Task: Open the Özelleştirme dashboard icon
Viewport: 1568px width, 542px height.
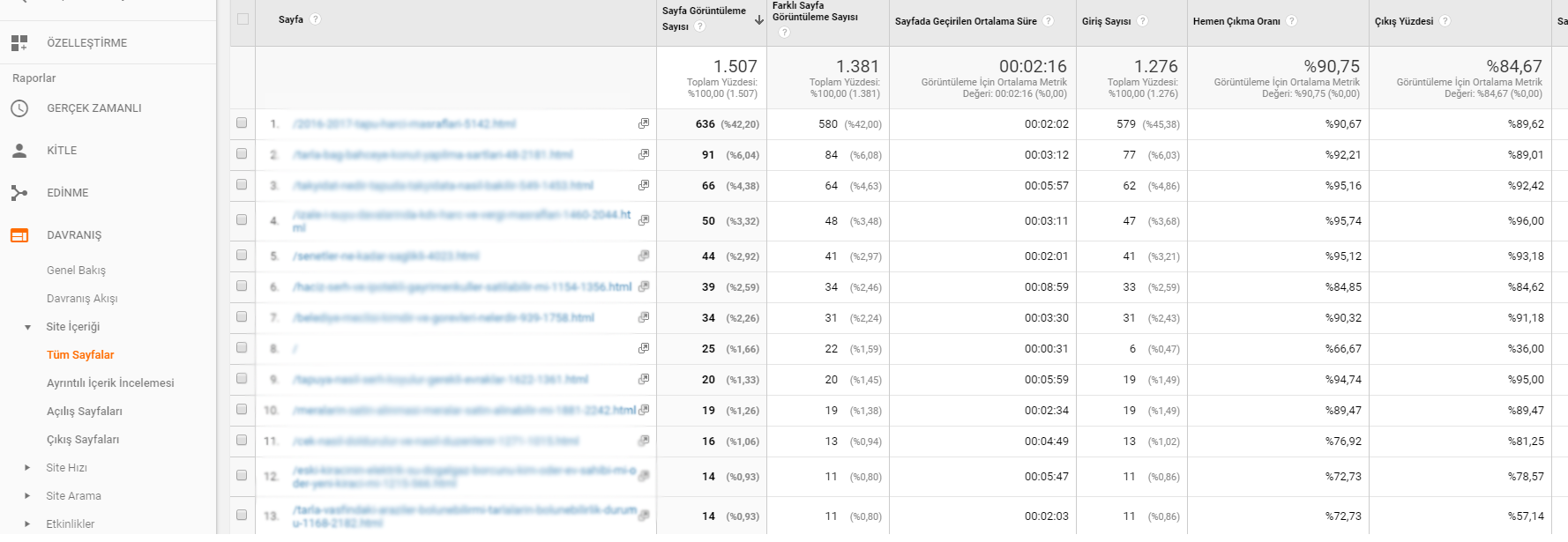Action: pos(19,42)
